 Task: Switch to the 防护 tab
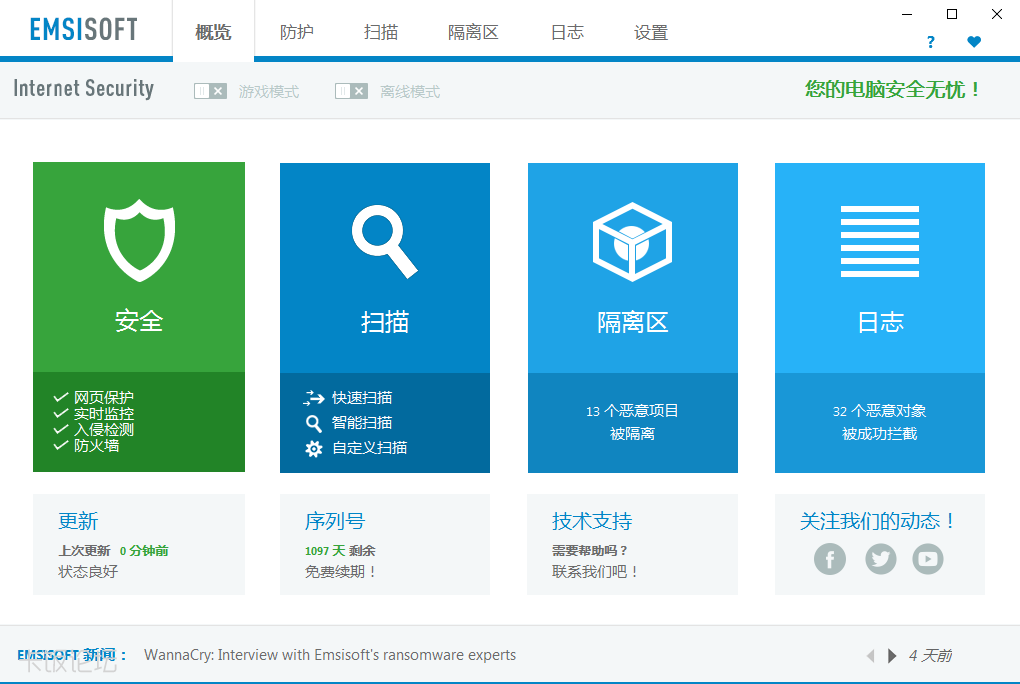tap(297, 32)
